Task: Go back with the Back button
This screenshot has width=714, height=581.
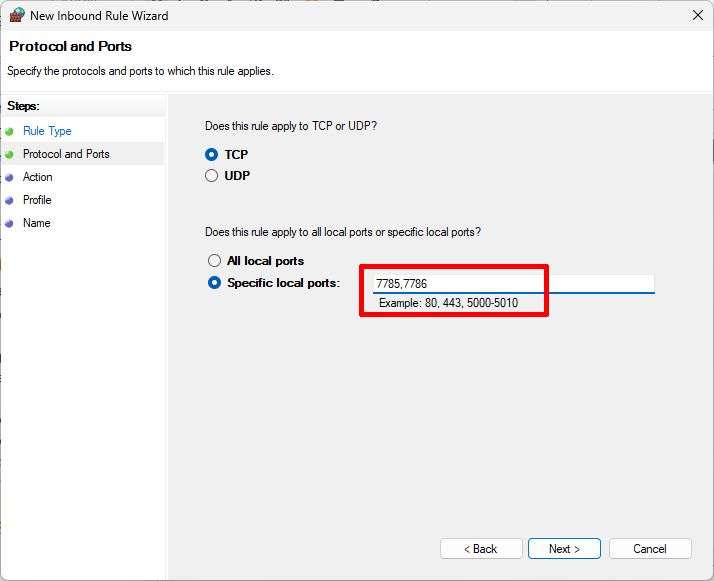Action: (481, 549)
